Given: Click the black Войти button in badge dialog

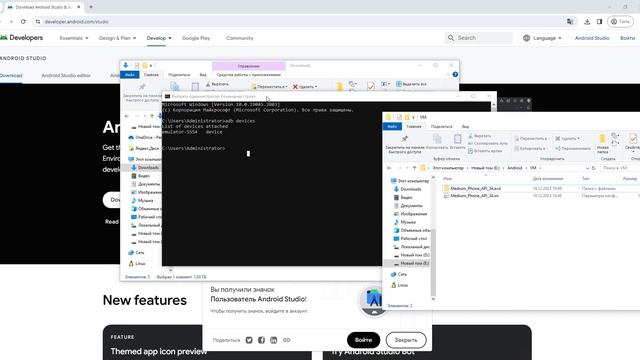Looking at the screenshot, I should [x=363, y=340].
